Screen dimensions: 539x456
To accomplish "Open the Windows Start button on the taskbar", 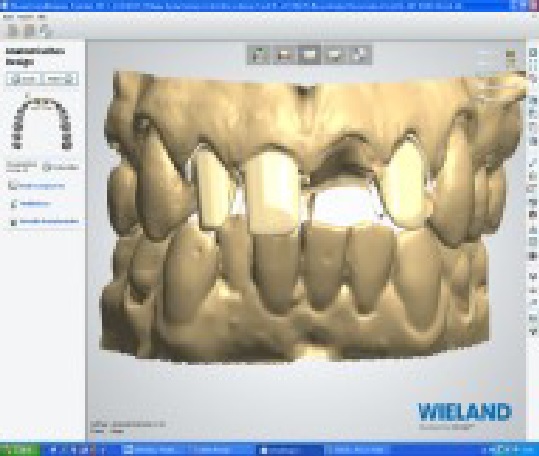I will [20, 449].
